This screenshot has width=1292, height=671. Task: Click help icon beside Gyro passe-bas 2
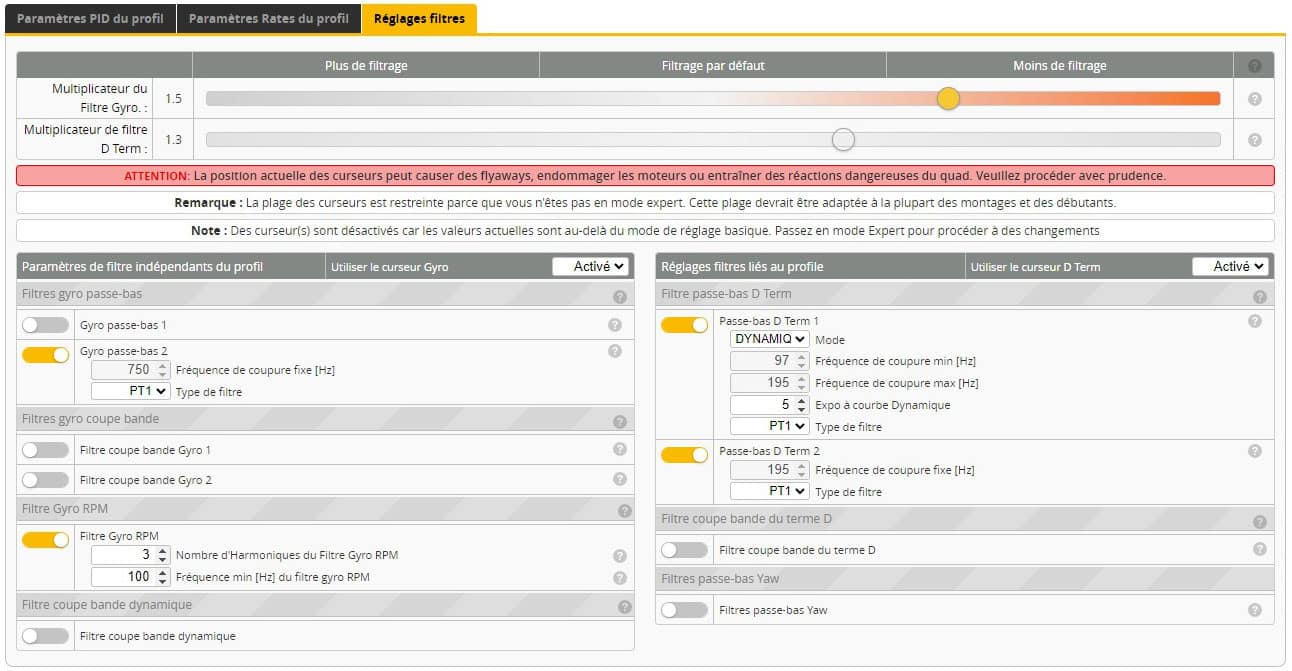click(x=614, y=351)
